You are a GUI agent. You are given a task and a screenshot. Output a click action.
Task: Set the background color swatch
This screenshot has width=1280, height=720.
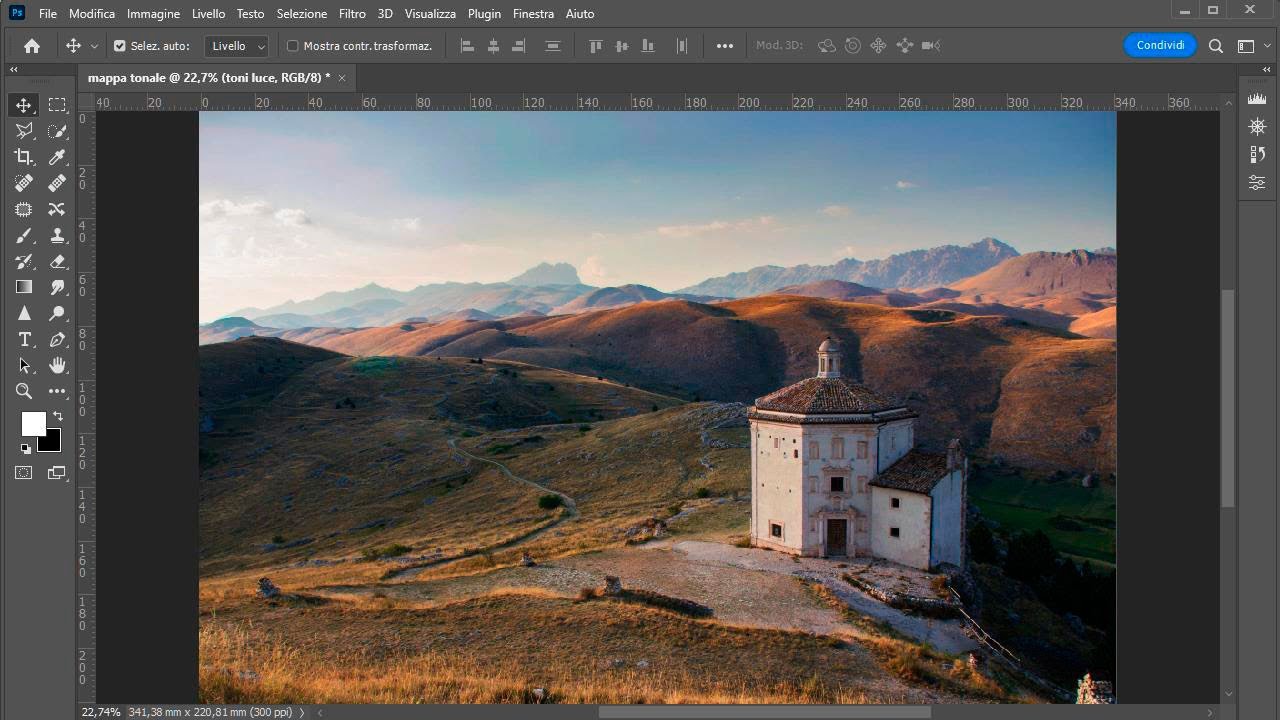pyautogui.click(x=51, y=442)
